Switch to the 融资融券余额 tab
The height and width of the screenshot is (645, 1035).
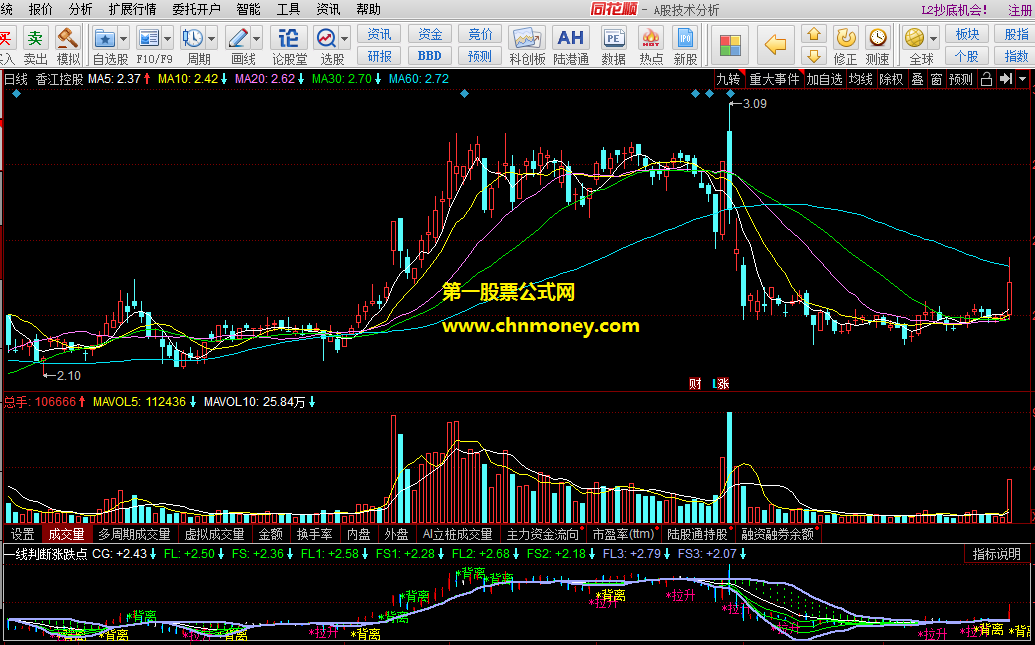[x=777, y=534]
